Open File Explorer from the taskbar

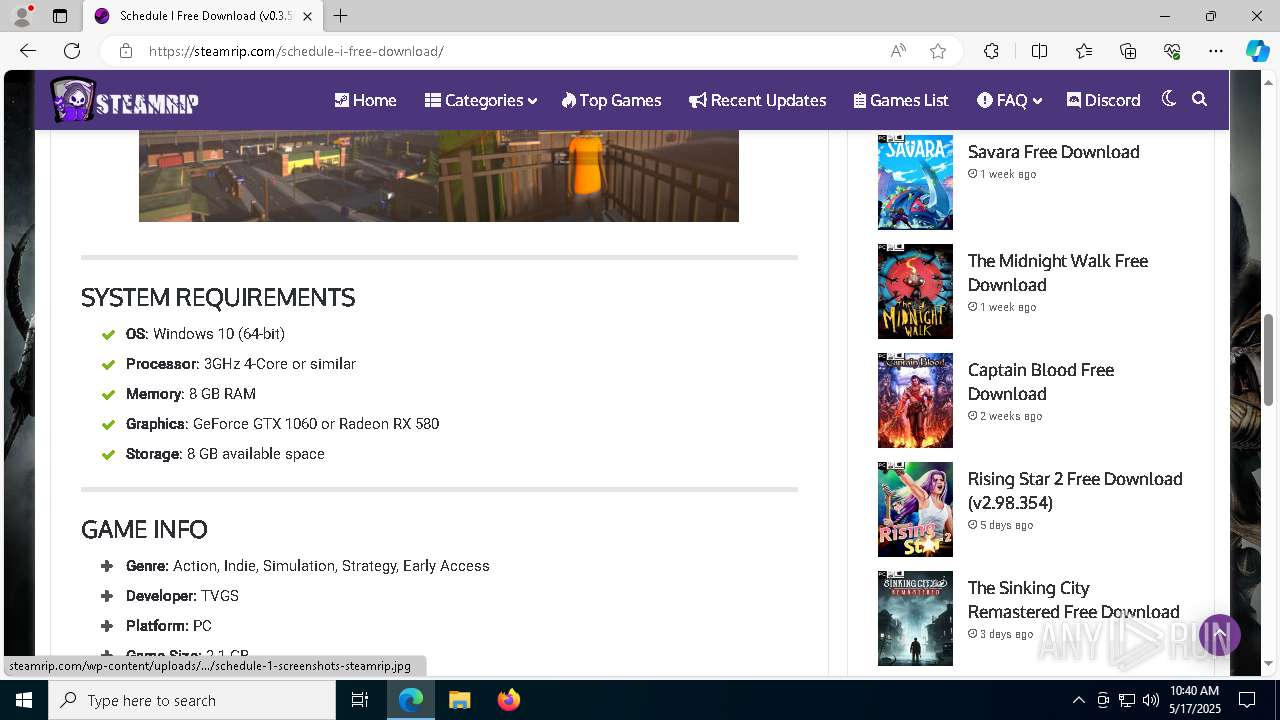(x=459, y=700)
